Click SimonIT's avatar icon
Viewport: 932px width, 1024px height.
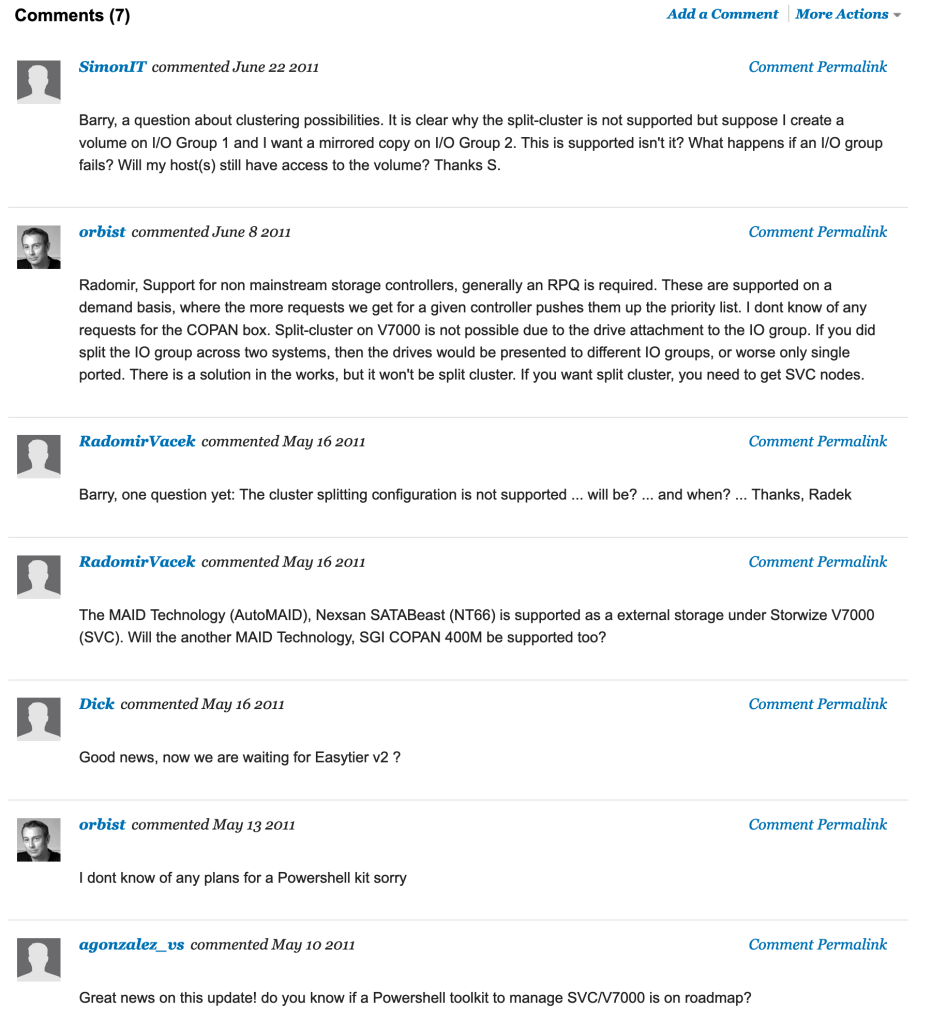pyautogui.click(x=39, y=82)
